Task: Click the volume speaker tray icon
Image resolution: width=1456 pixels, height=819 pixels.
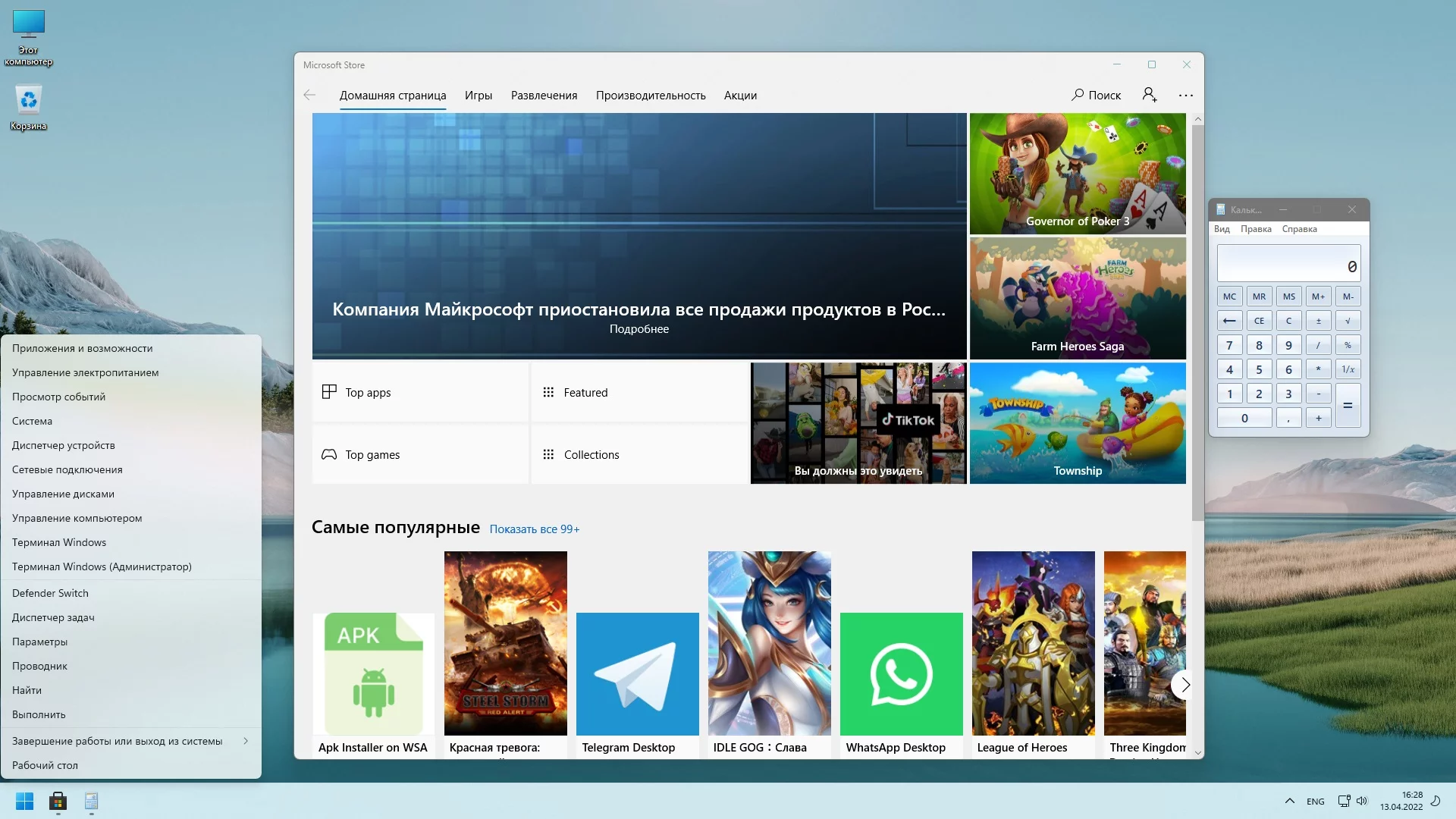Action: [x=1362, y=801]
